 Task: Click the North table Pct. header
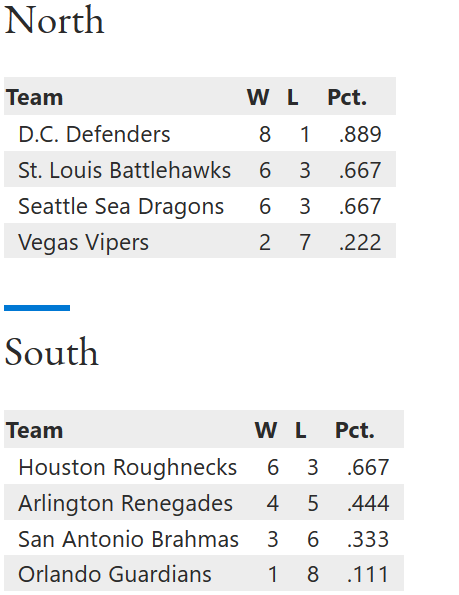[x=347, y=98]
